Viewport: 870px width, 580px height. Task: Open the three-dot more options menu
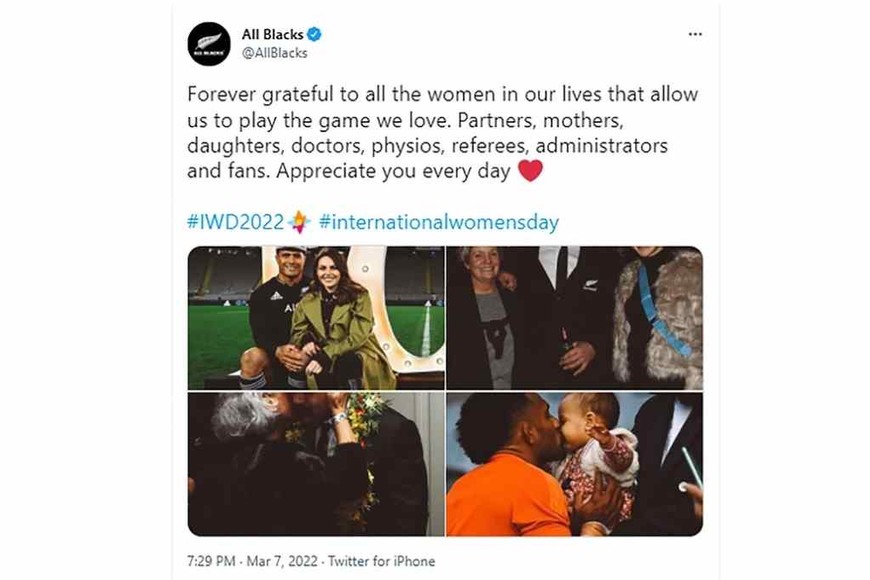(695, 34)
